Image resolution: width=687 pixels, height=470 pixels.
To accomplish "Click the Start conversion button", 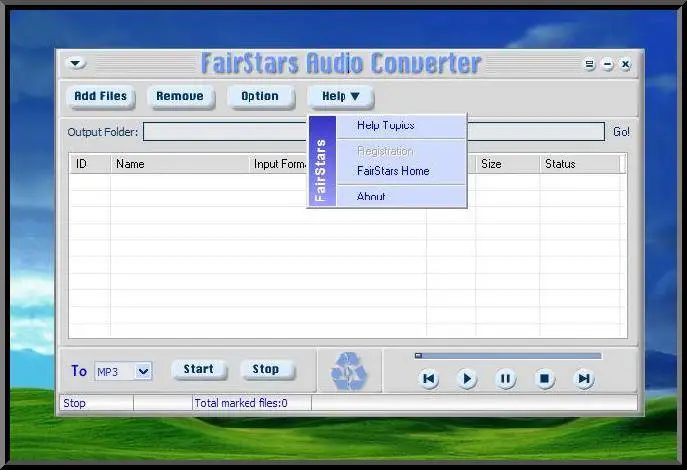I will coord(199,369).
